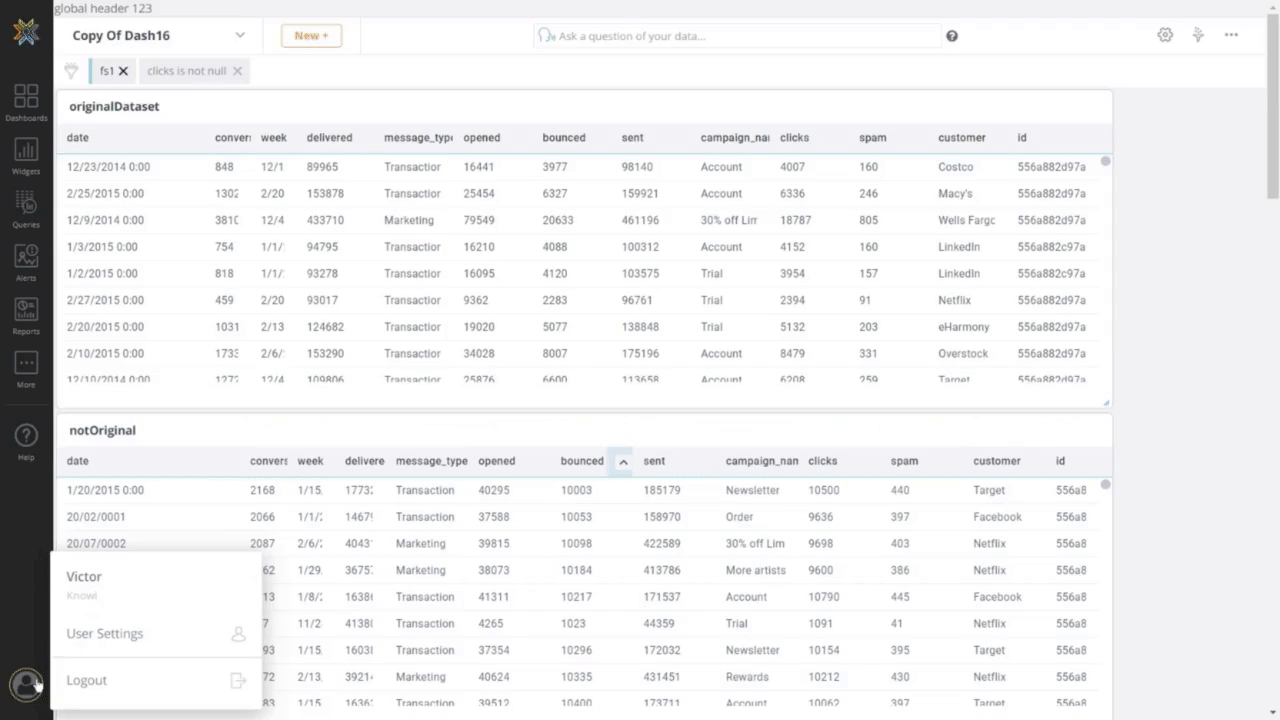The height and width of the screenshot is (720, 1280).
Task: Click the More sidebar icon
Action: (x=26, y=368)
